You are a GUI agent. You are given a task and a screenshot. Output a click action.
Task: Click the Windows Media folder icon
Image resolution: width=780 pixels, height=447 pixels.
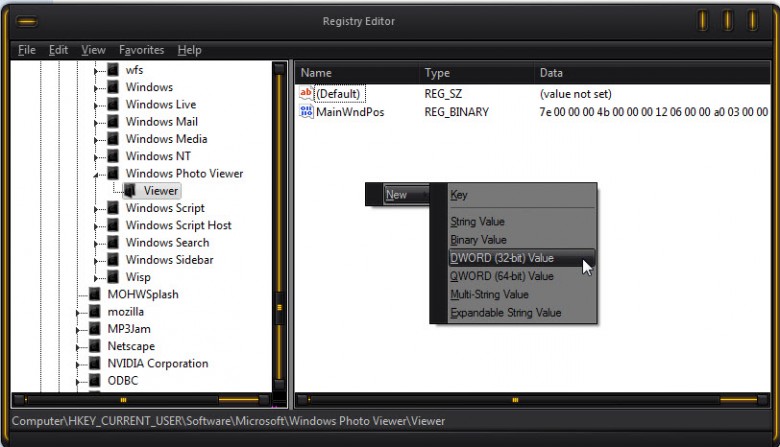113,139
